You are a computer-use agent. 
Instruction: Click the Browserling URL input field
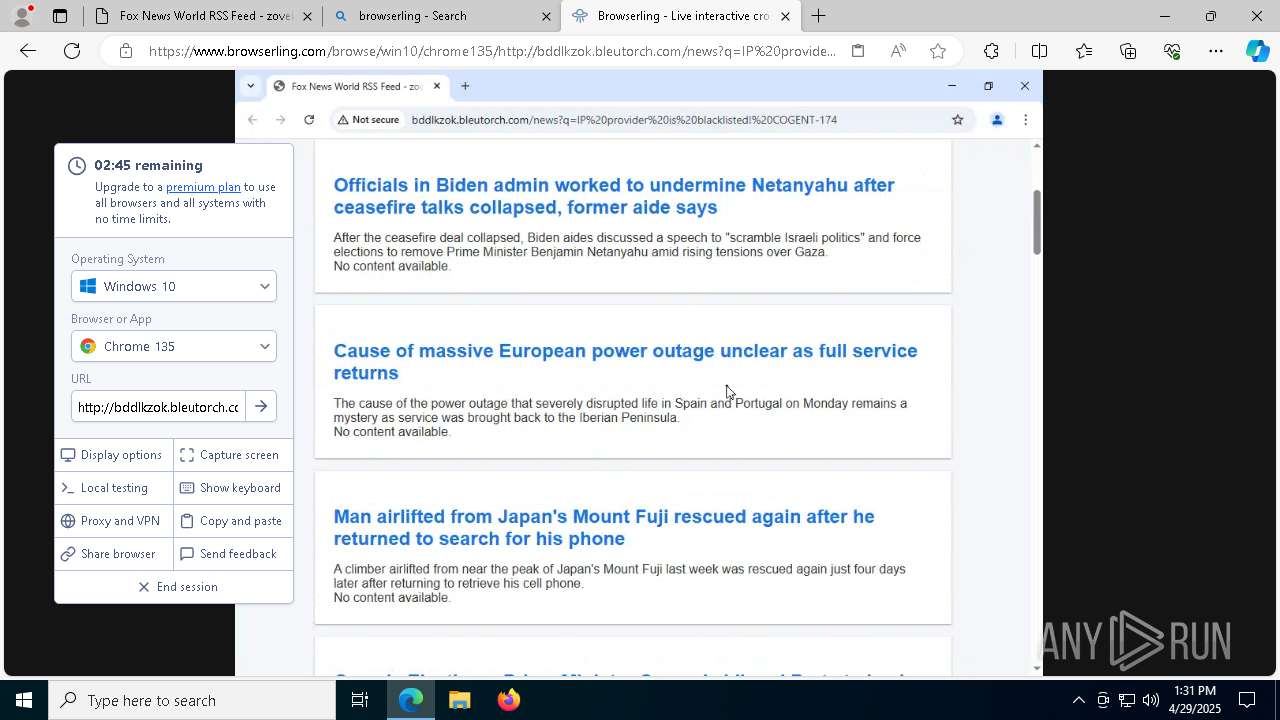tap(157, 407)
